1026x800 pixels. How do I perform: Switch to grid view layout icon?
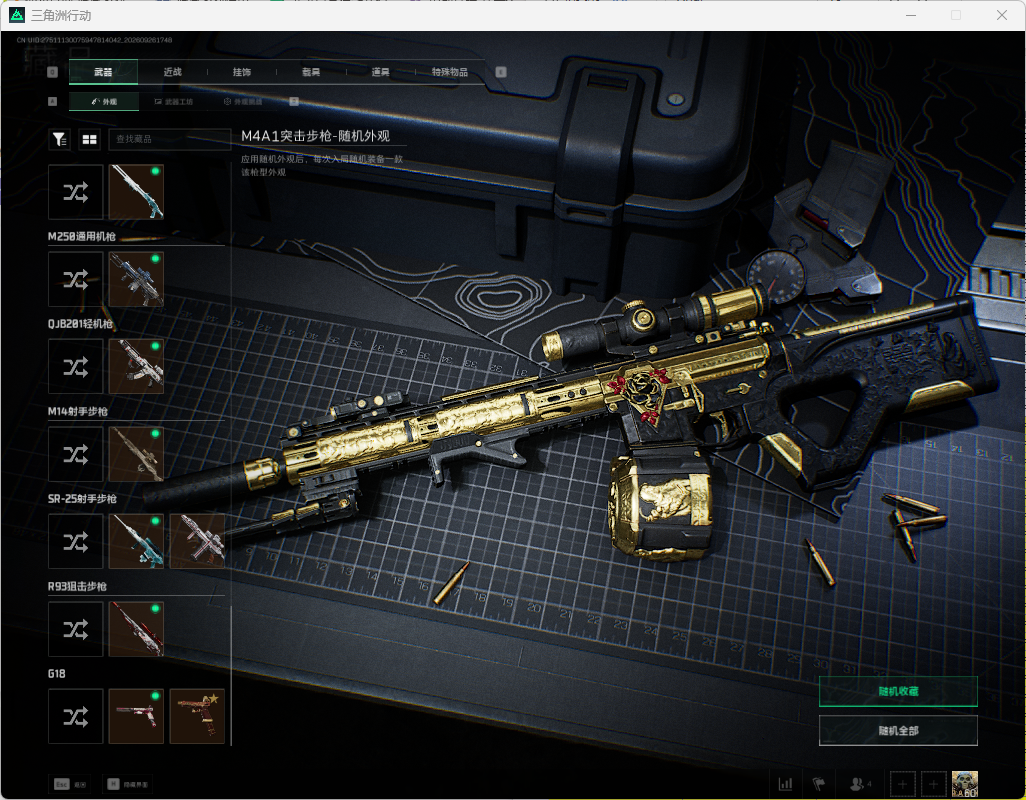click(x=90, y=139)
